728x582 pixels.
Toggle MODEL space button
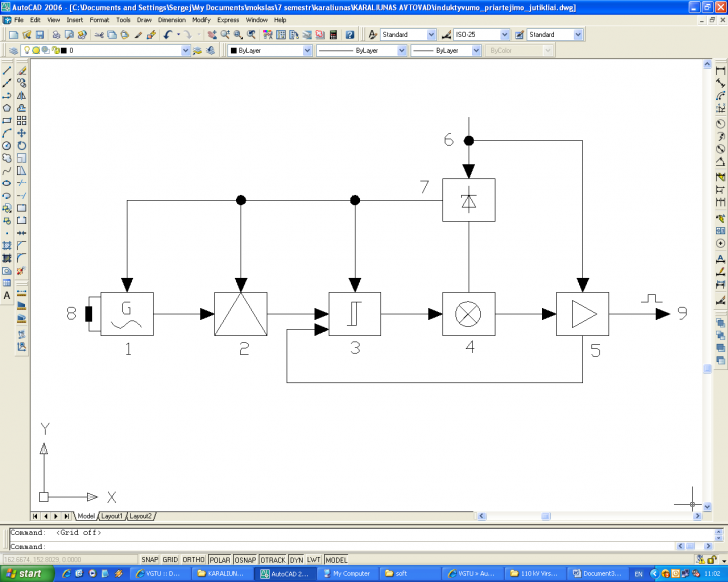click(x=336, y=560)
